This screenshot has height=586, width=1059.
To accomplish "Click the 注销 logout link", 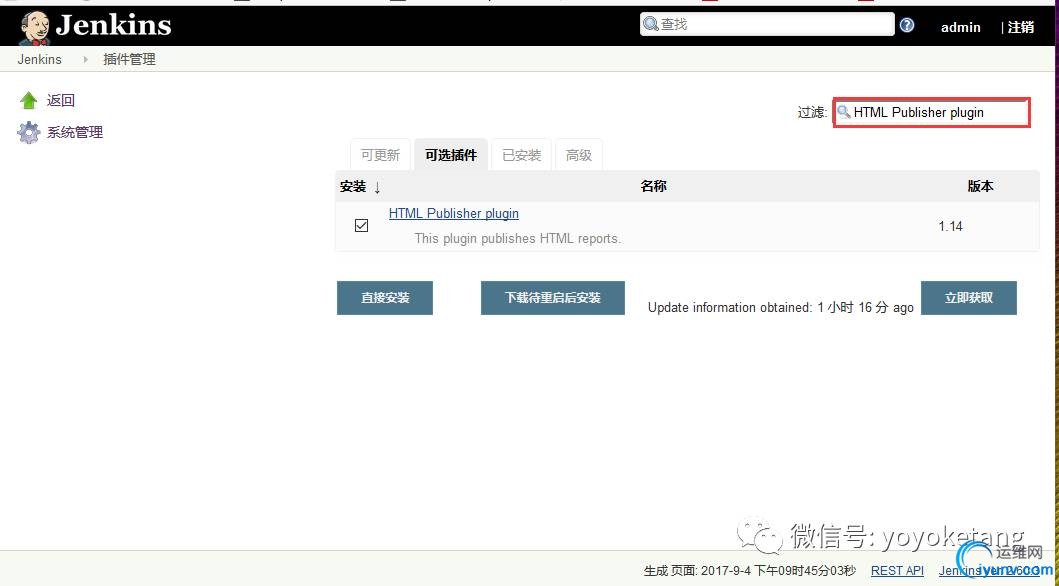I will (1021, 27).
